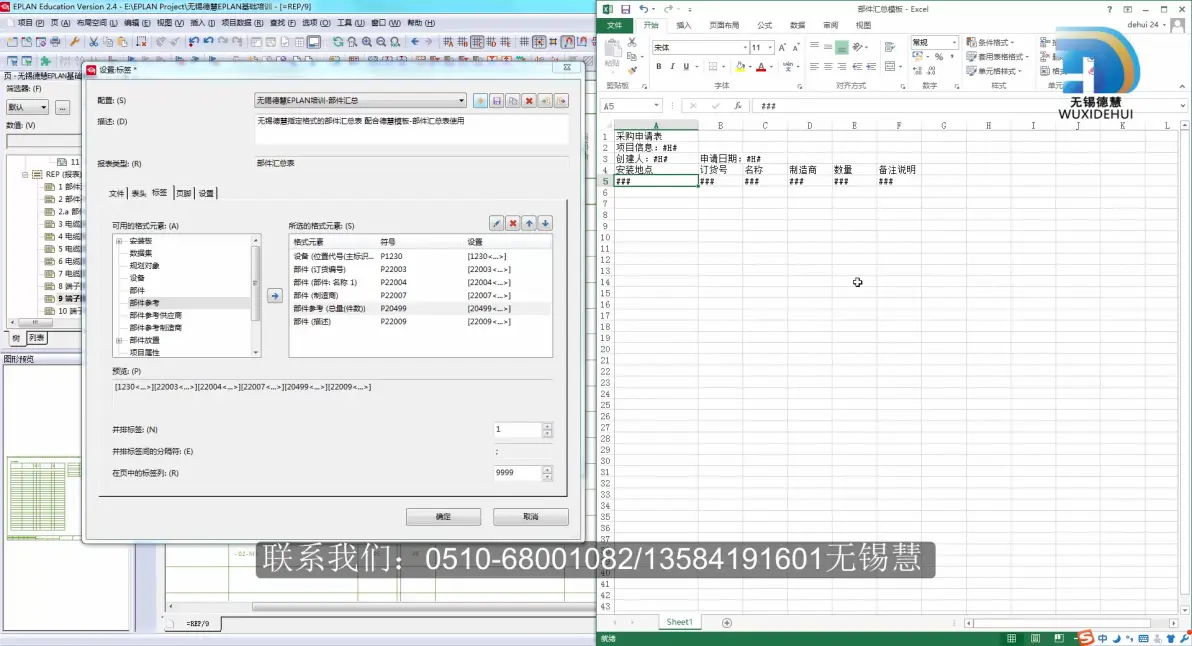Click the zoom in magnifier in the EPLAN toolbar
This screenshot has width=1192, height=646.
[x=367, y=42]
